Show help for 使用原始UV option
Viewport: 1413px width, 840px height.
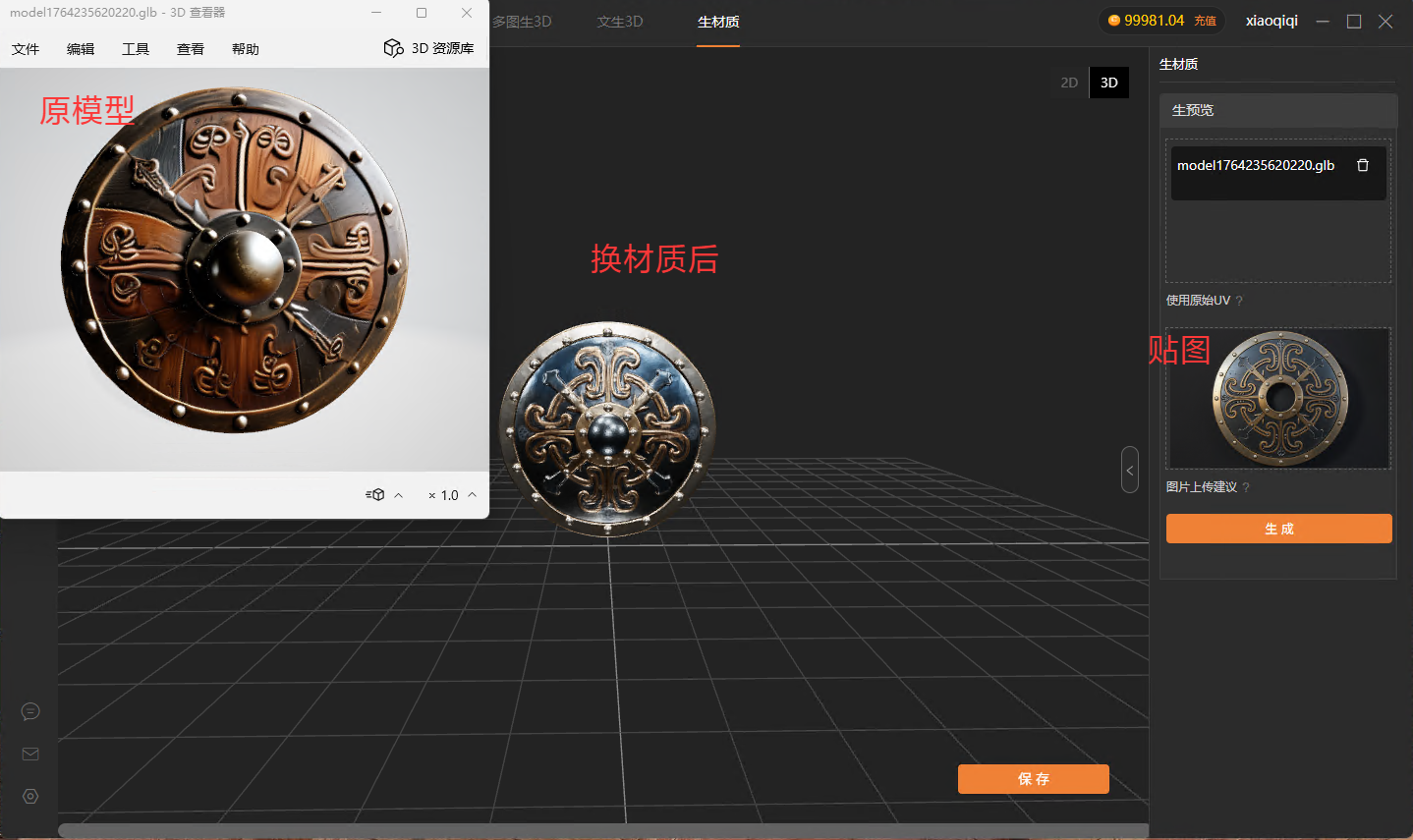tap(1239, 301)
